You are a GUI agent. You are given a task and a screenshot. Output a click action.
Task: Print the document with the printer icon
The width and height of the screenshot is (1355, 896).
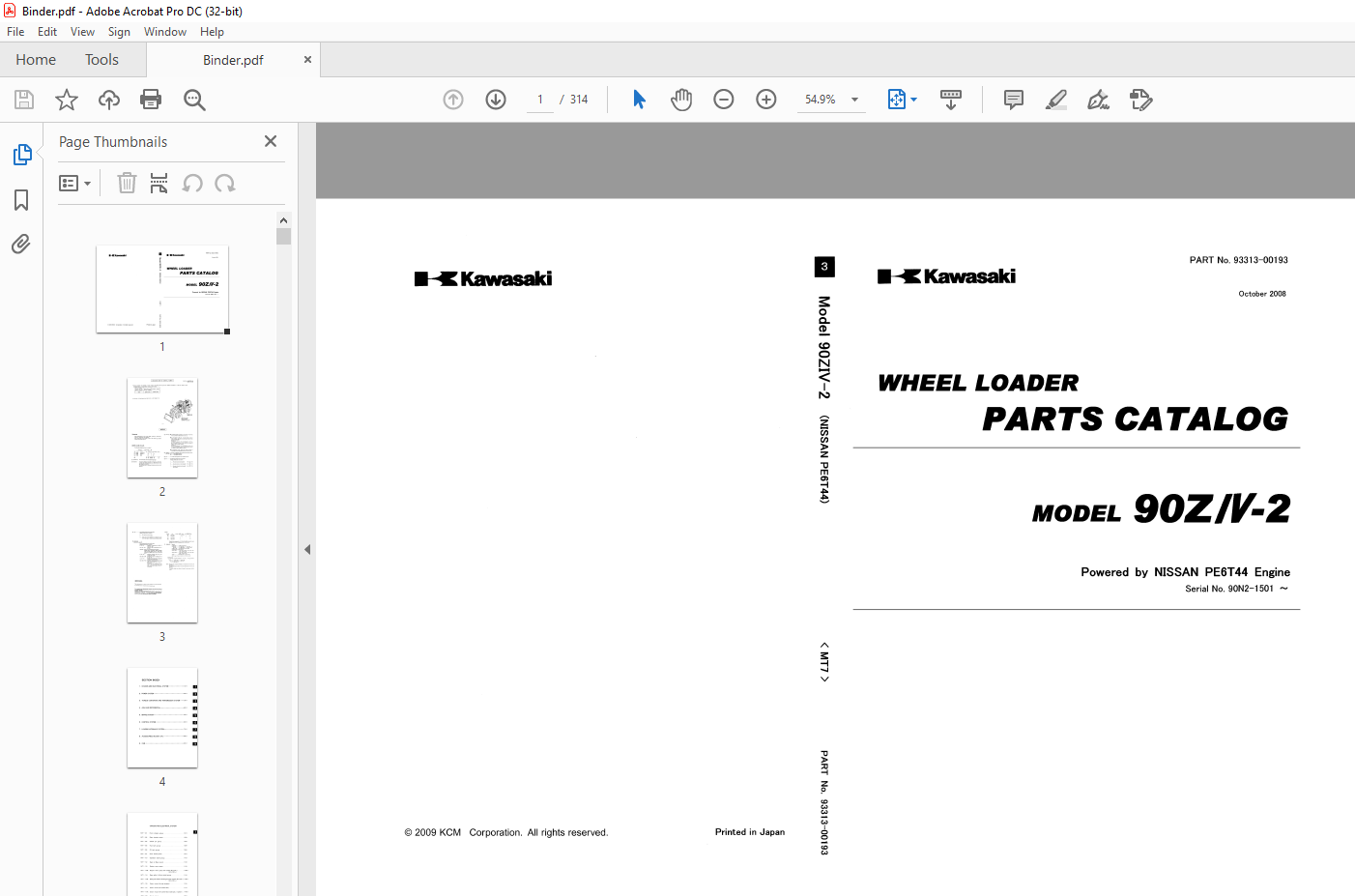click(151, 100)
